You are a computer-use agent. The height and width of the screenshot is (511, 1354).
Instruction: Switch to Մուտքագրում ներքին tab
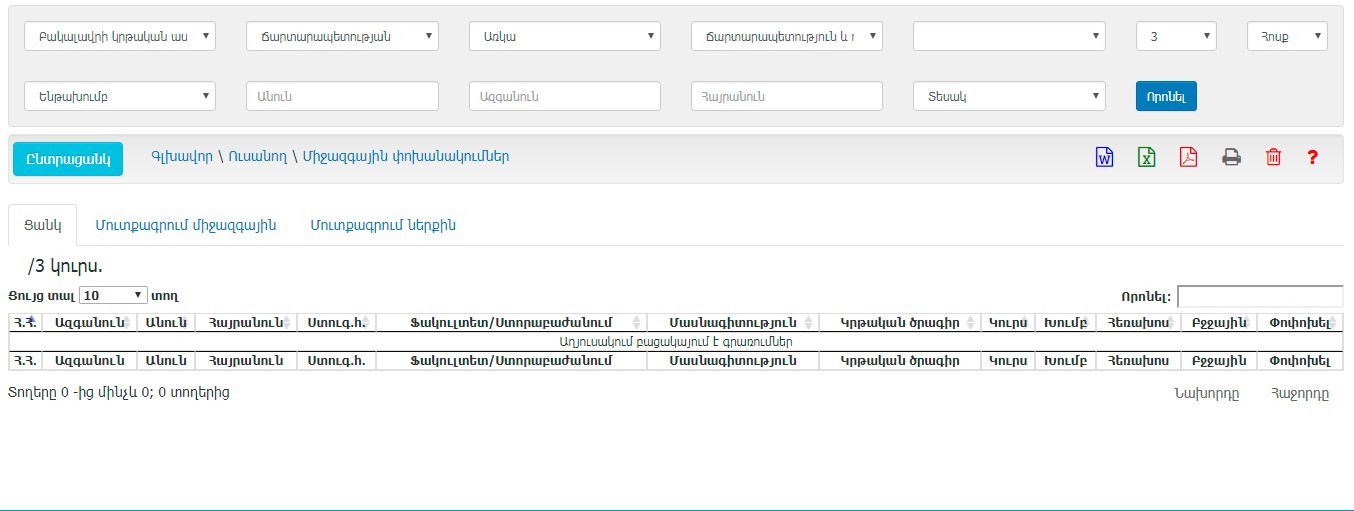click(382, 225)
